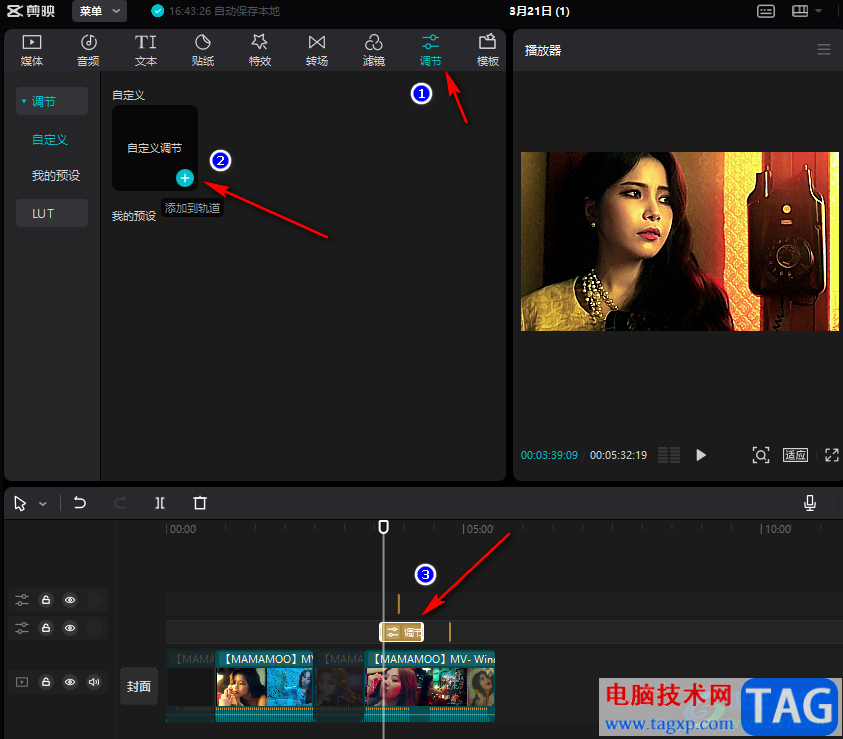Redo the last action
The height and width of the screenshot is (739, 843).
click(x=120, y=503)
